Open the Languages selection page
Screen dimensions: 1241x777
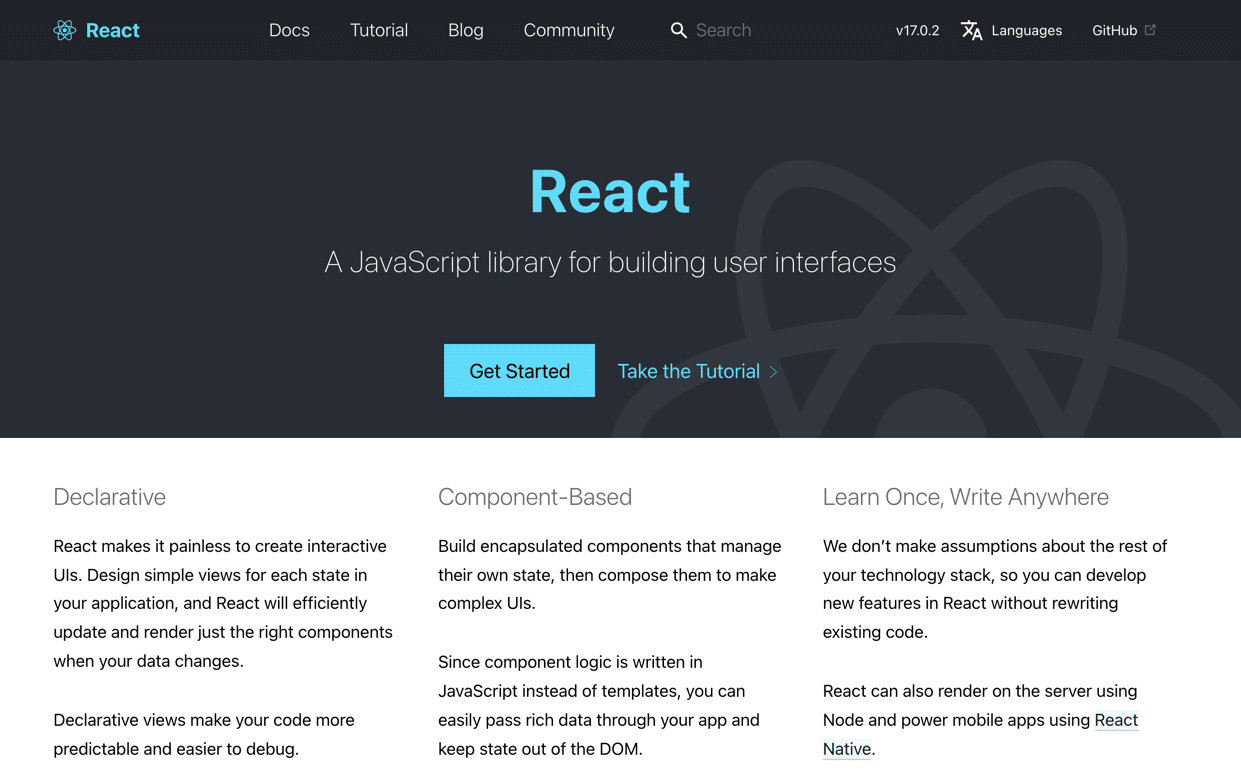(x=1025, y=30)
